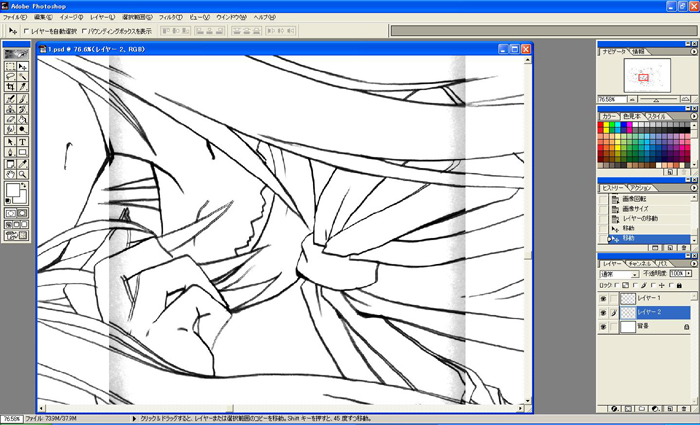Select the Eyedropper tool
The width and height of the screenshot is (700, 425).
tap(22, 164)
